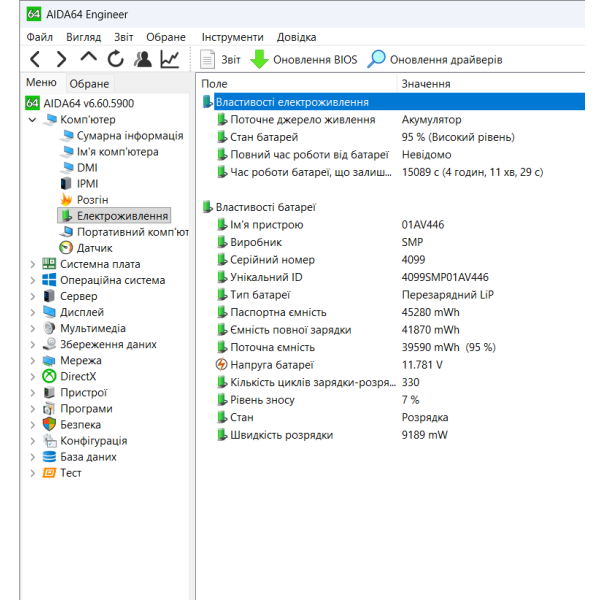This screenshot has width=600, height=600.
Task: Select the Напруга батареї row
Action: (329, 365)
